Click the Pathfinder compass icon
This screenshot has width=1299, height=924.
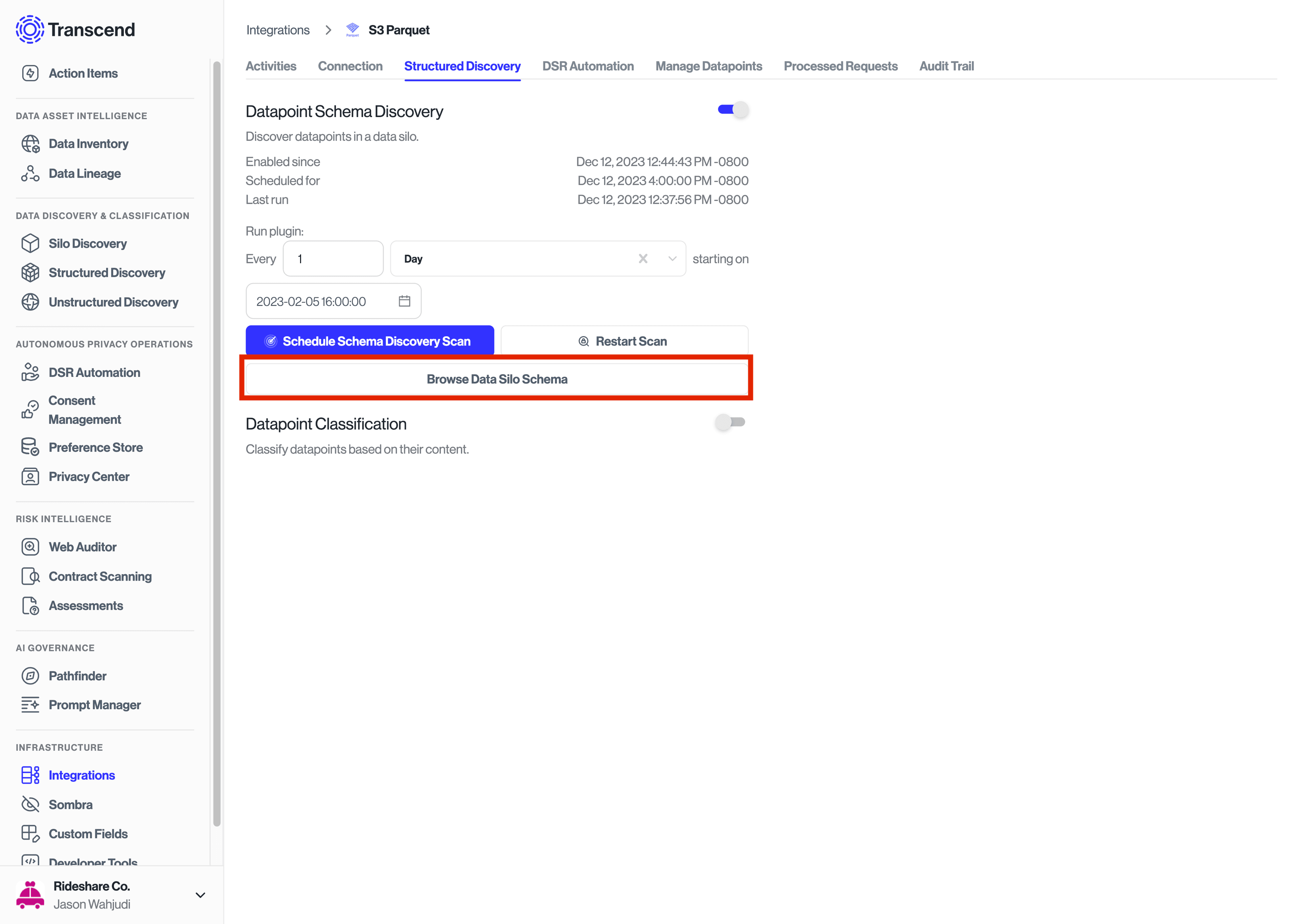(30, 676)
